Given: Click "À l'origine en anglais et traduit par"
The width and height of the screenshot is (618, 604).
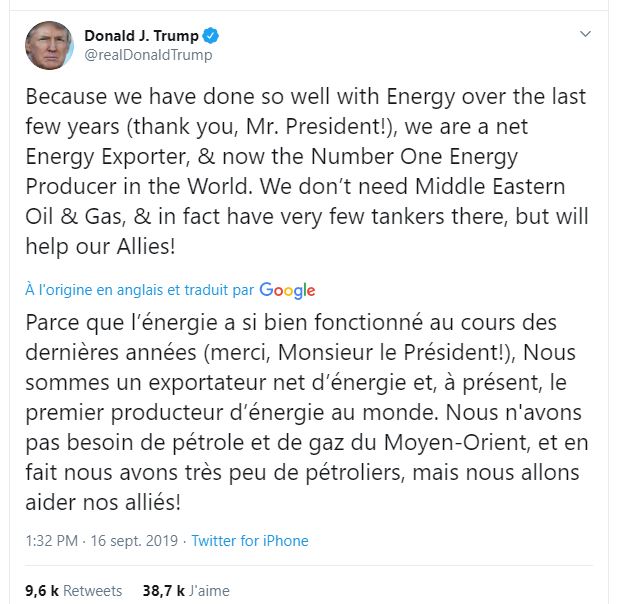Looking at the screenshot, I should click(140, 290).
